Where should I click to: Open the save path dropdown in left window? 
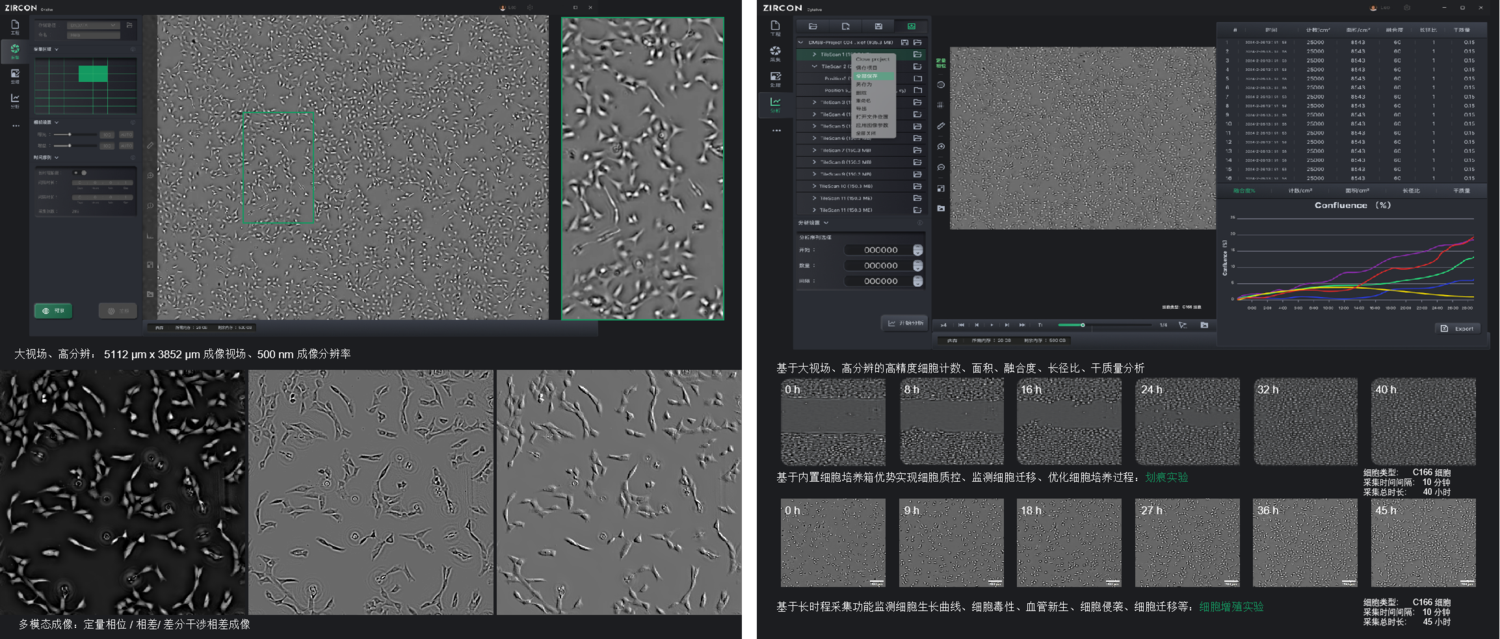point(93,23)
